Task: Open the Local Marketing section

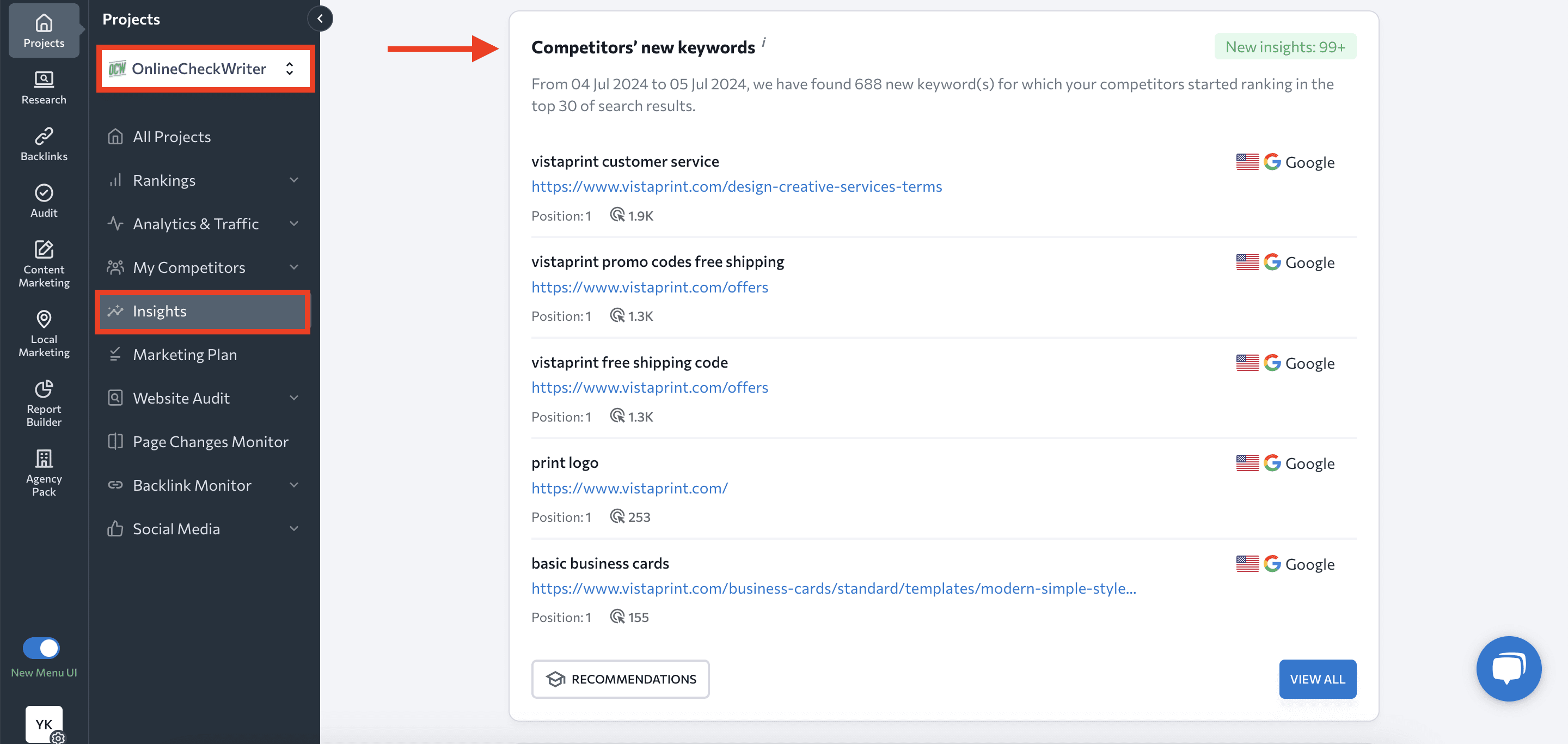Action: (43, 332)
